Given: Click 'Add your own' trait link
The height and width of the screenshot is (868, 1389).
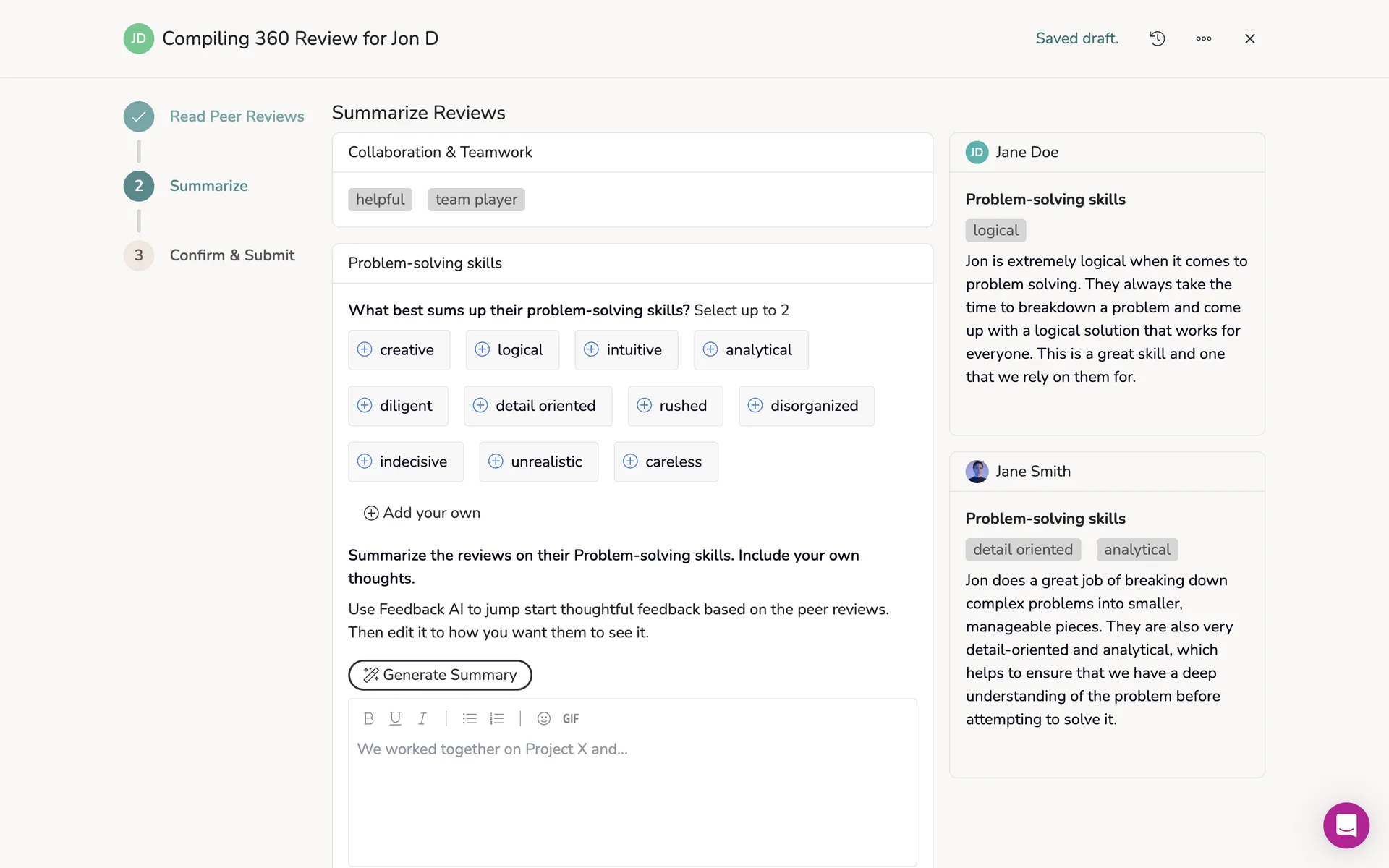Looking at the screenshot, I should [x=422, y=513].
